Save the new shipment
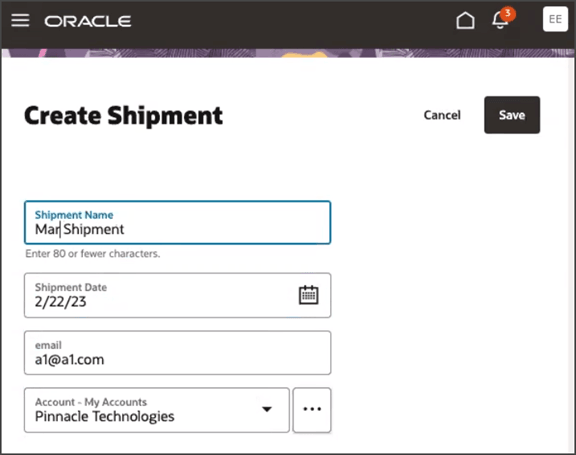The width and height of the screenshot is (576, 455). pos(512,115)
